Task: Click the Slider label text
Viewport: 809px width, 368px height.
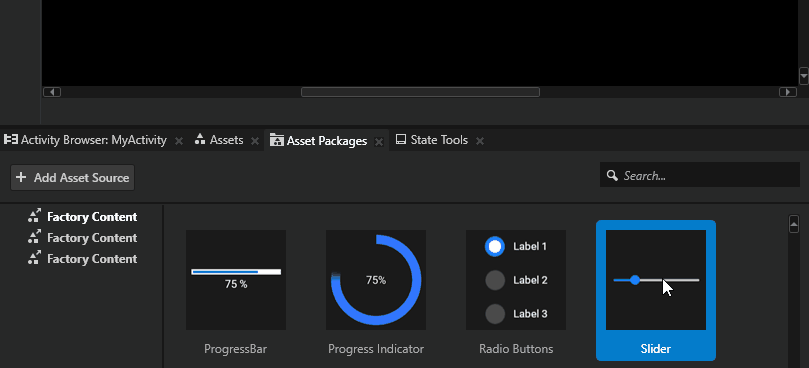Action: click(655, 349)
